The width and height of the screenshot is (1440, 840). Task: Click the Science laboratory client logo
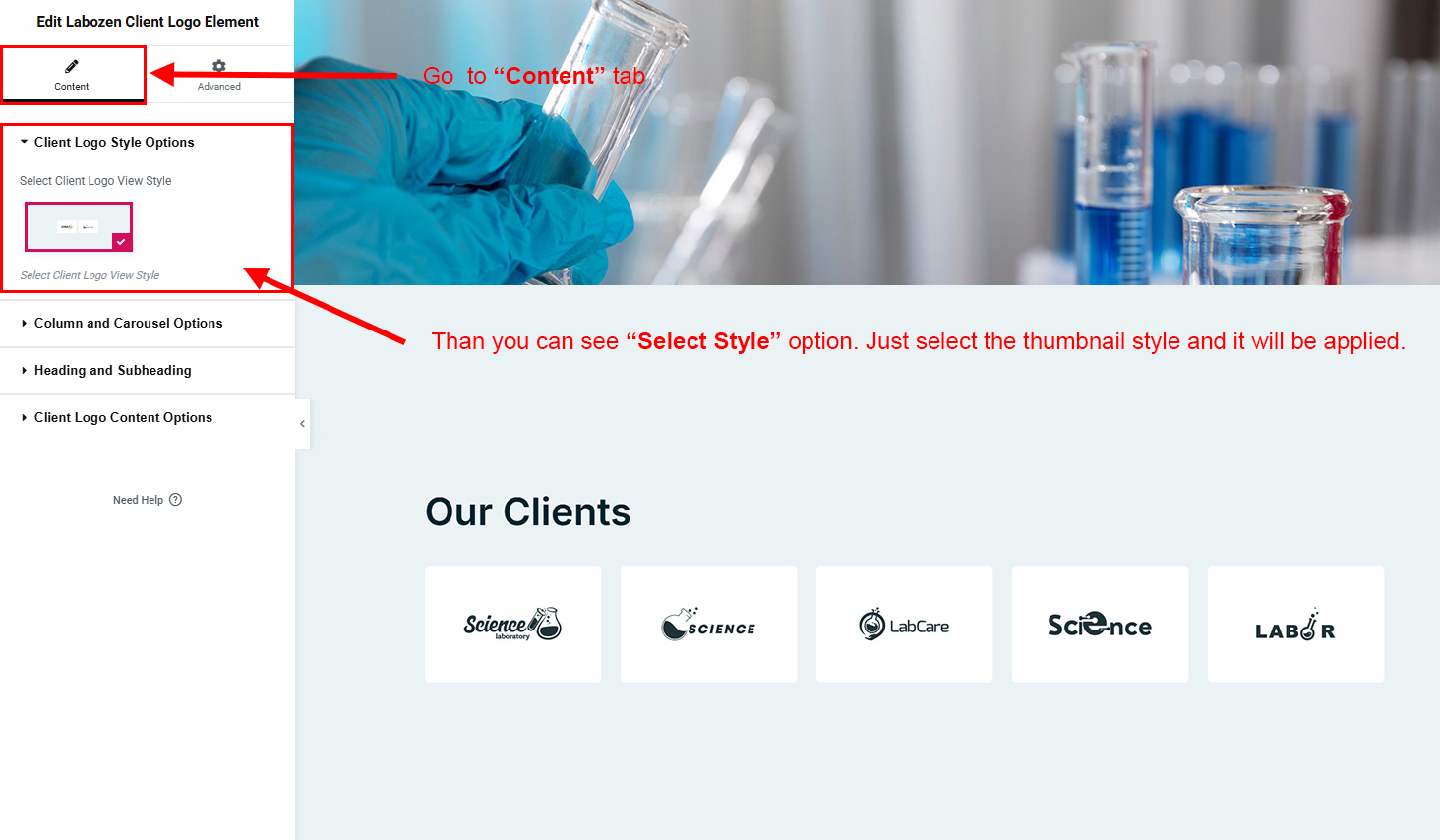click(x=512, y=624)
